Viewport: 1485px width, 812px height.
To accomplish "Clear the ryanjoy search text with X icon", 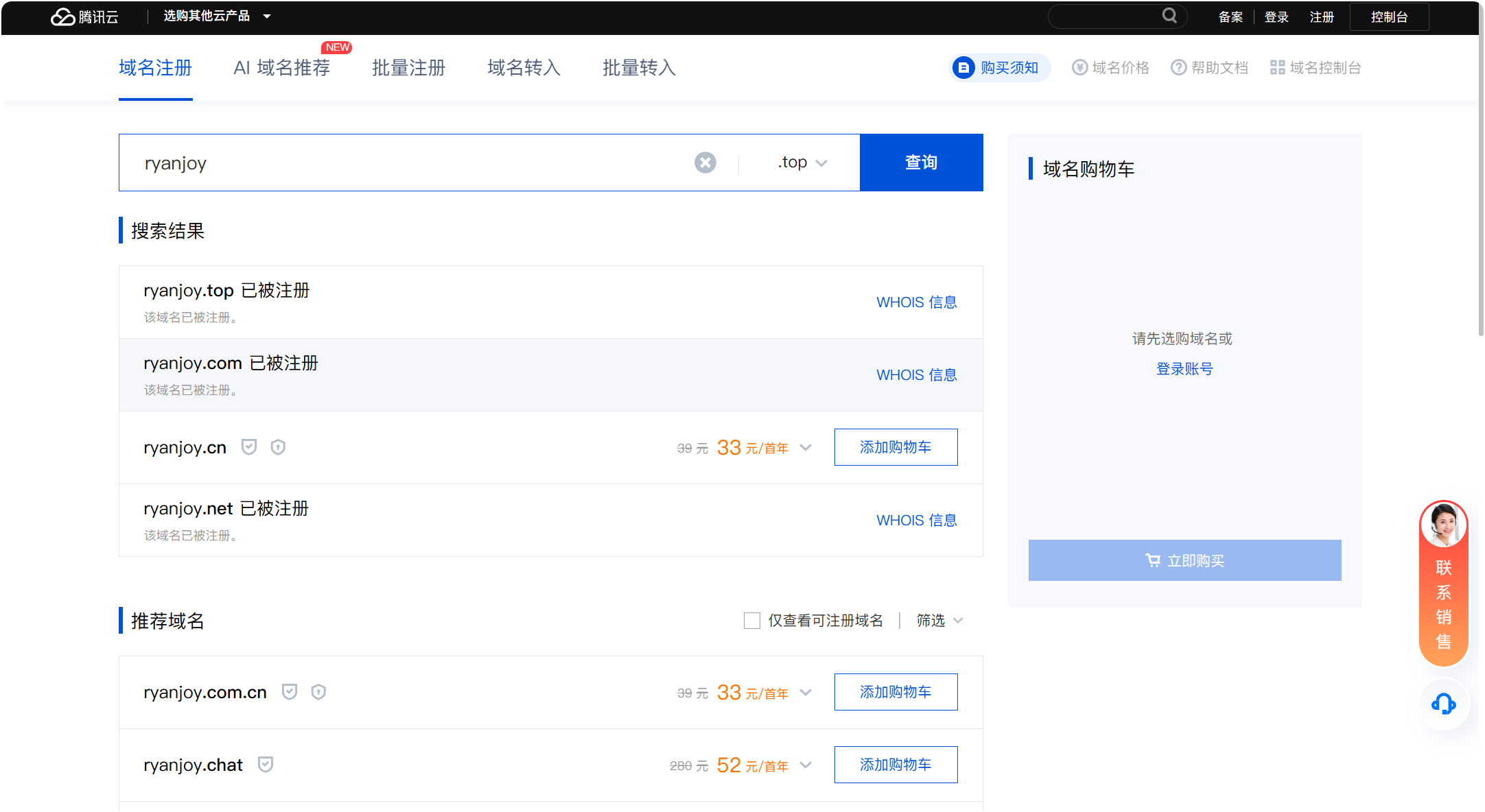I will [705, 163].
